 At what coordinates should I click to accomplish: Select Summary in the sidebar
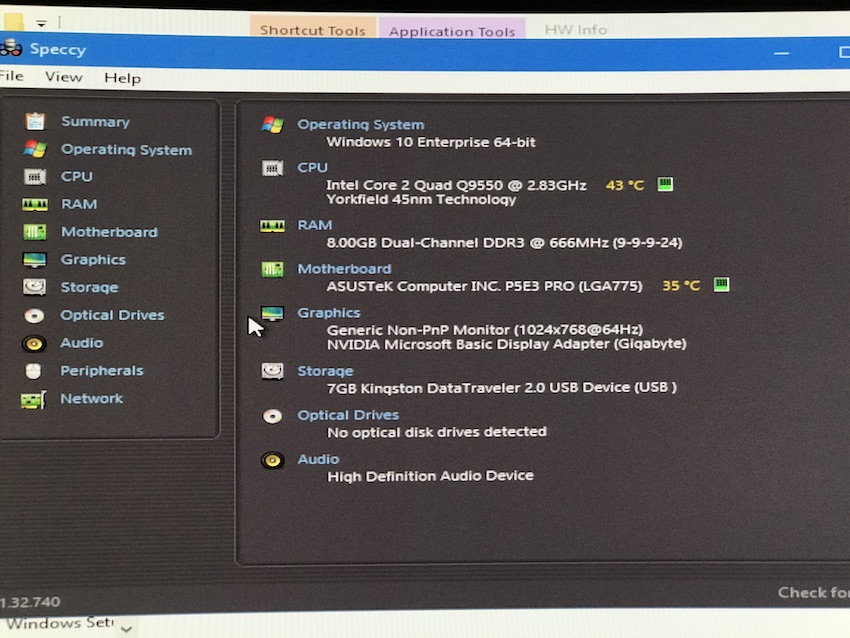pos(95,121)
